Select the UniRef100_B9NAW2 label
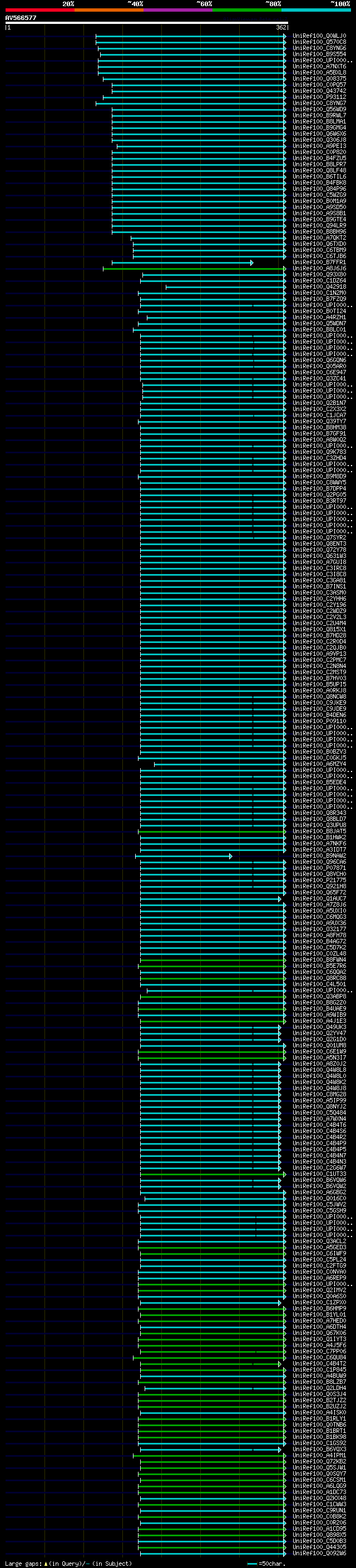The image size is (356, 1568). point(319,857)
